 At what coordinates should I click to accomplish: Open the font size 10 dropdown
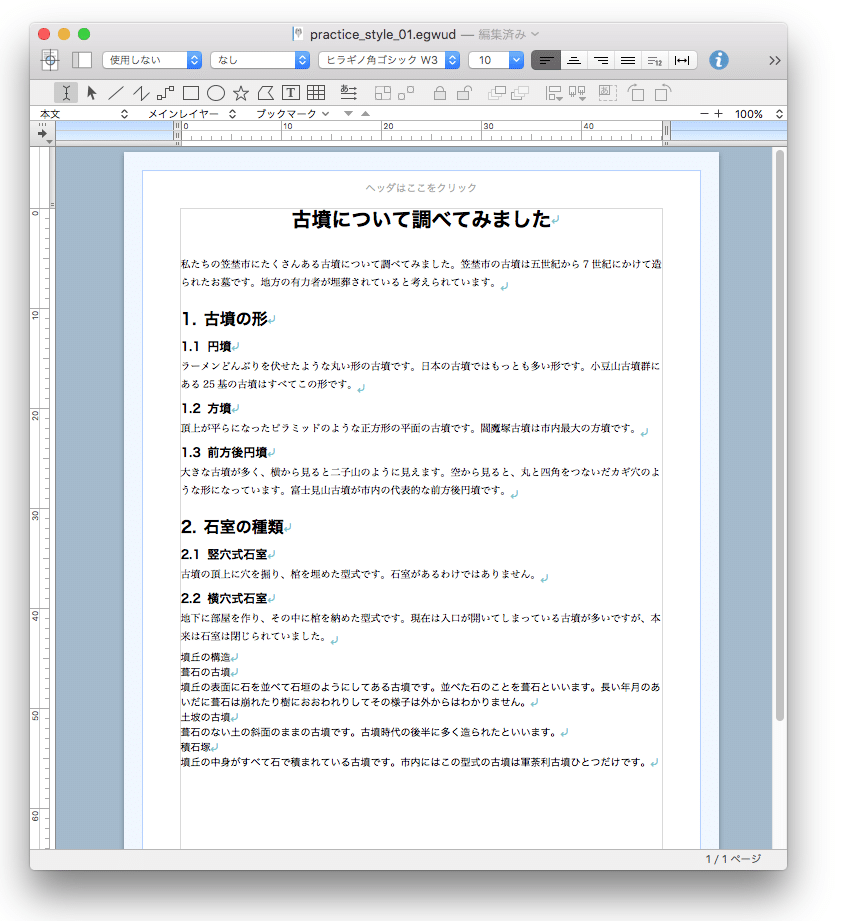(x=496, y=59)
